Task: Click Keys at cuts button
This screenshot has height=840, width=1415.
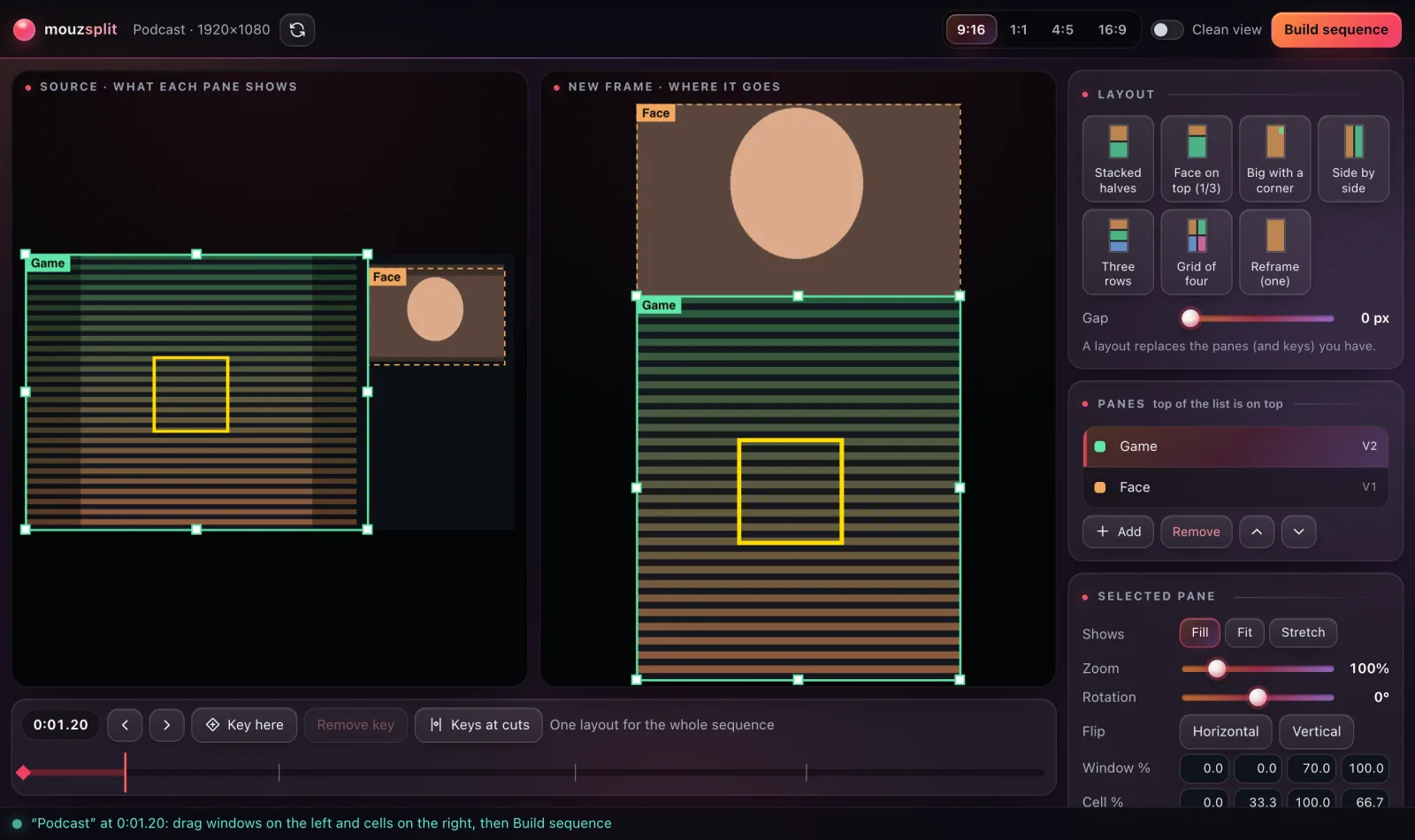Action: click(478, 725)
